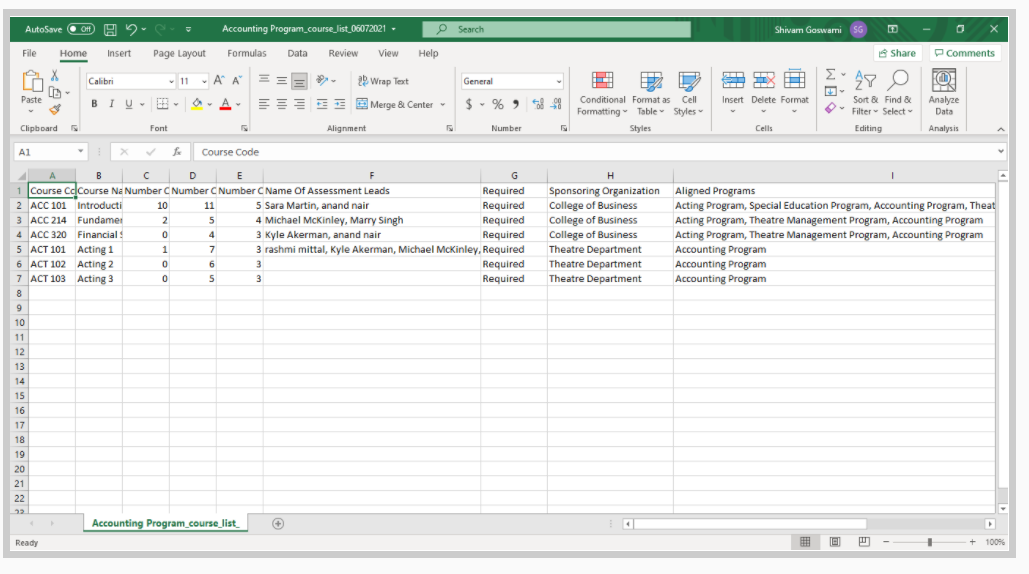Image resolution: width=1029 pixels, height=574 pixels.
Task: Expand the formula bar
Action: point(1001,152)
